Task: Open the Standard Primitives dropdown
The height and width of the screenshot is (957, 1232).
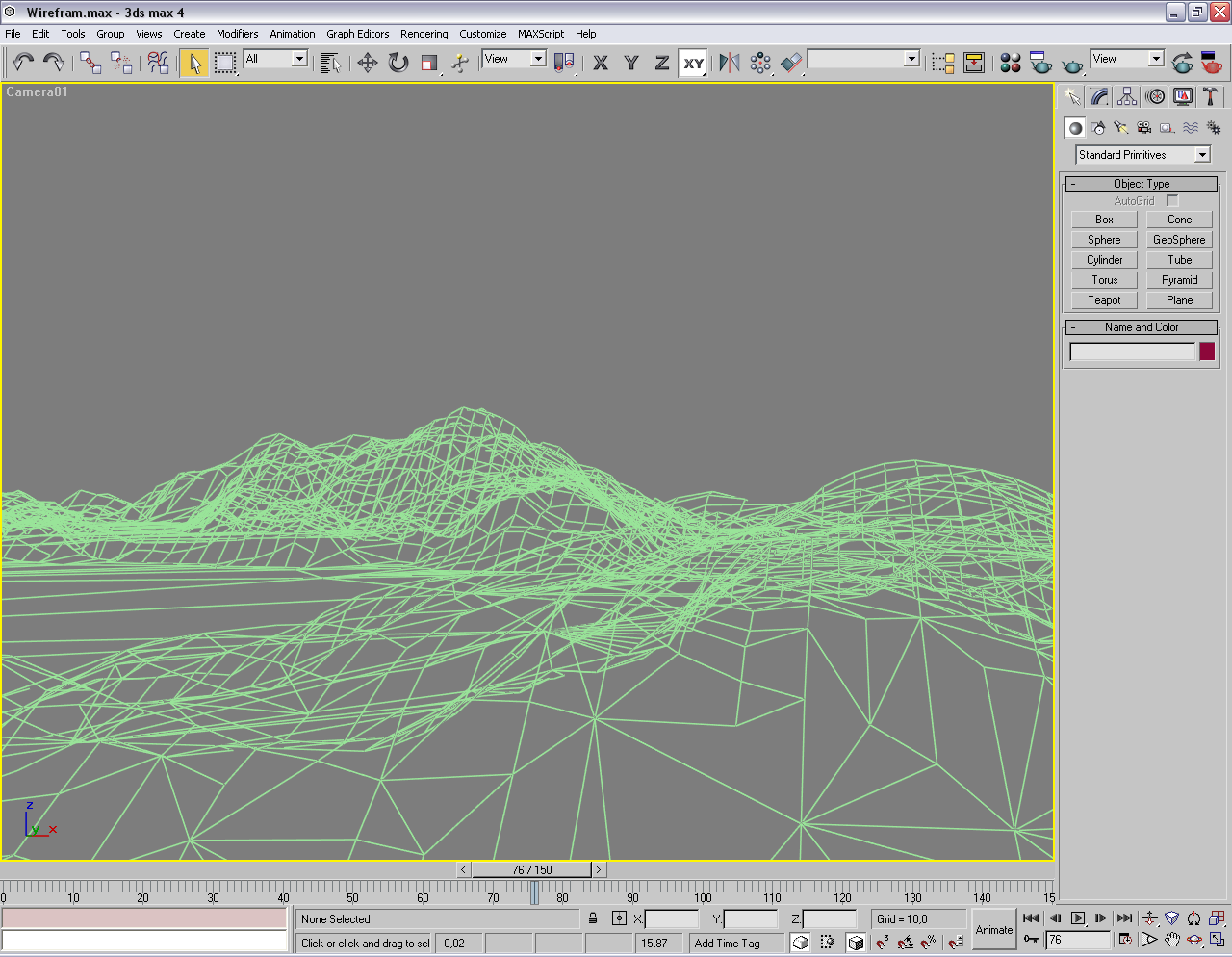Action: click(1142, 155)
